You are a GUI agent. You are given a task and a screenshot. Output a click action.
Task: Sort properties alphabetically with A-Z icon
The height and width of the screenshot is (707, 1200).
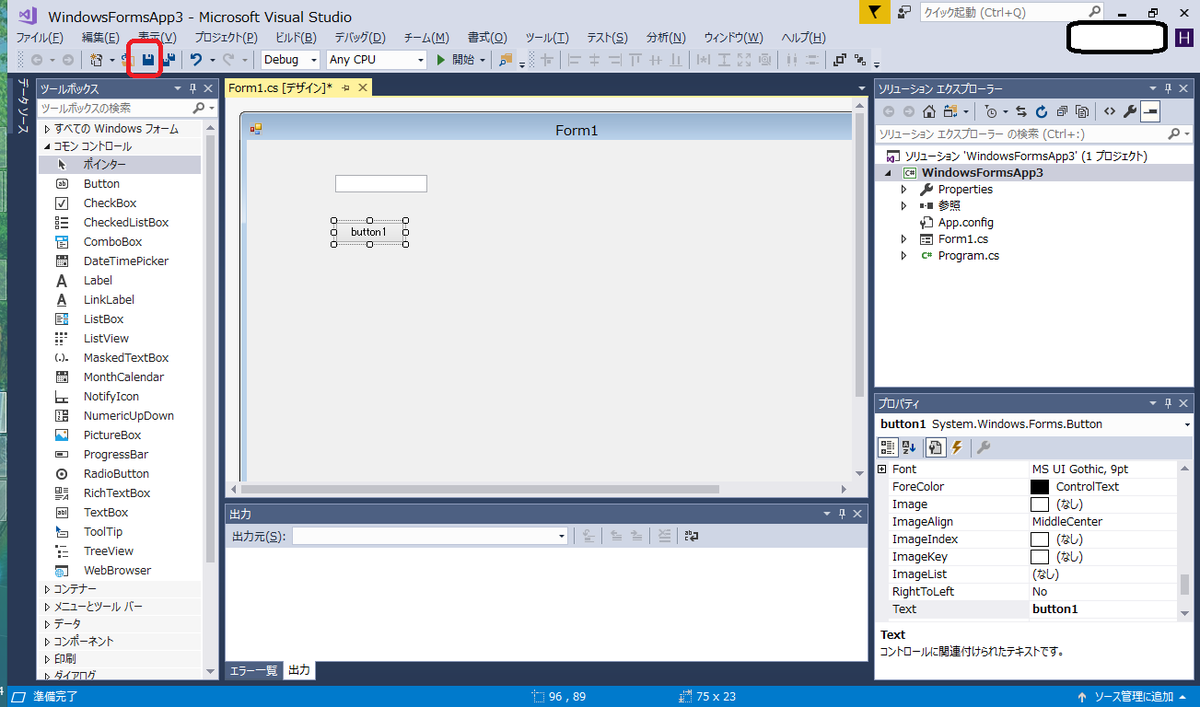click(909, 448)
